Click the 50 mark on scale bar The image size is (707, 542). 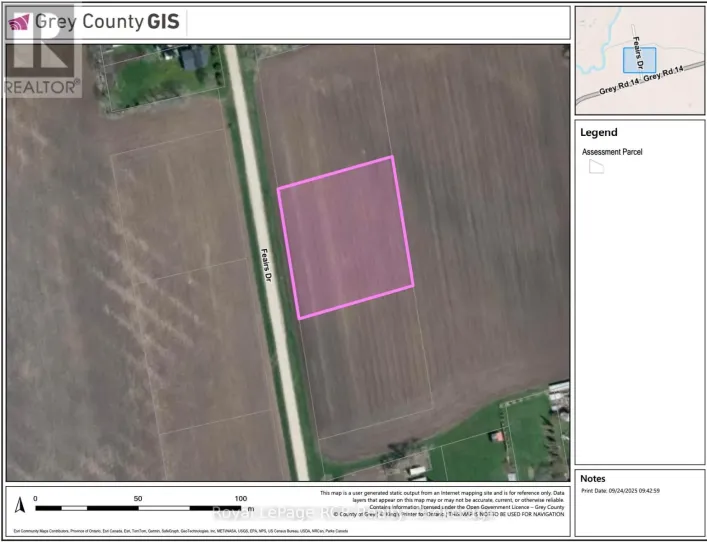(138, 498)
